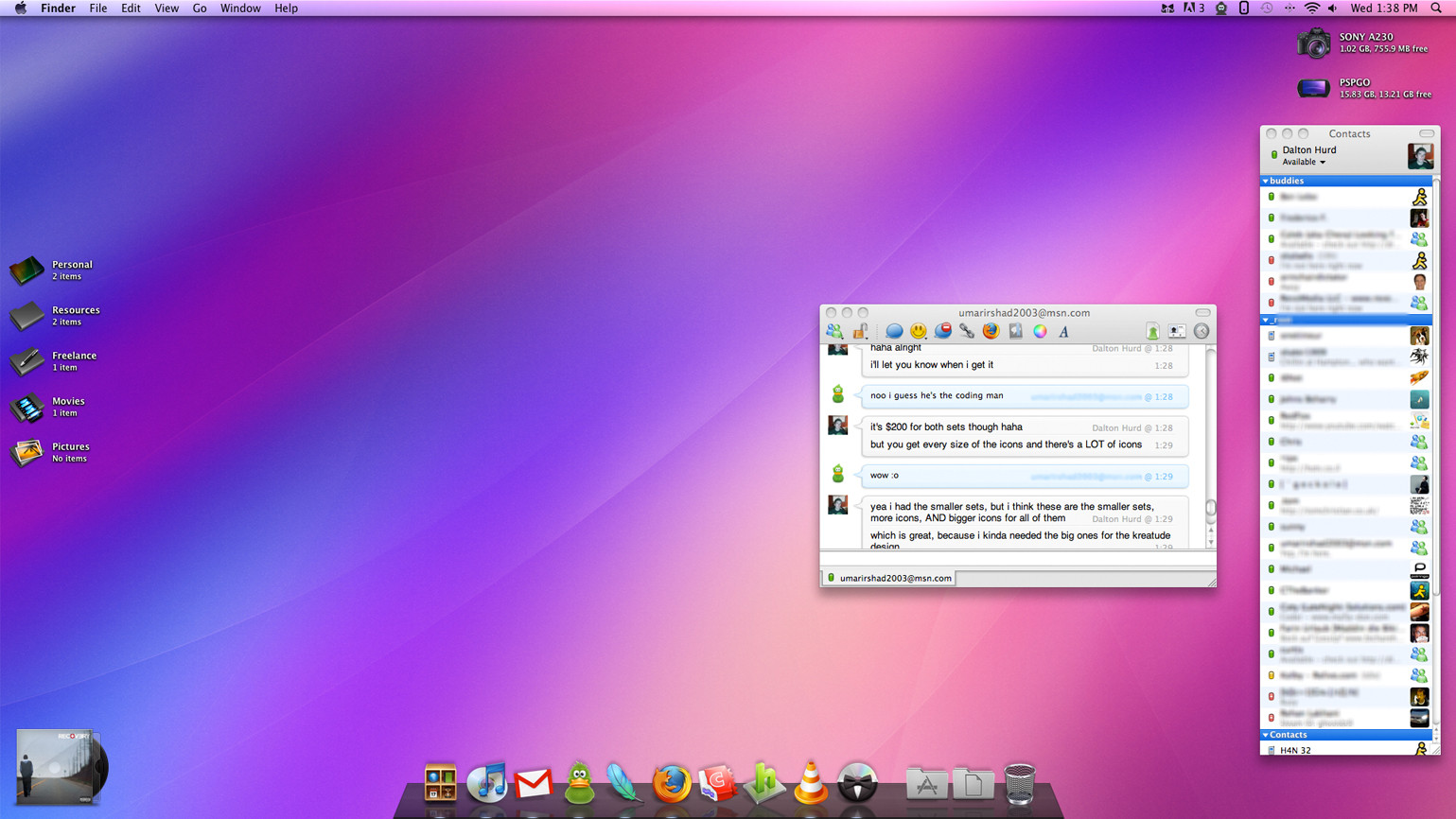Open the Help menu
Image resolution: width=1456 pixels, height=819 pixels.
(286, 9)
